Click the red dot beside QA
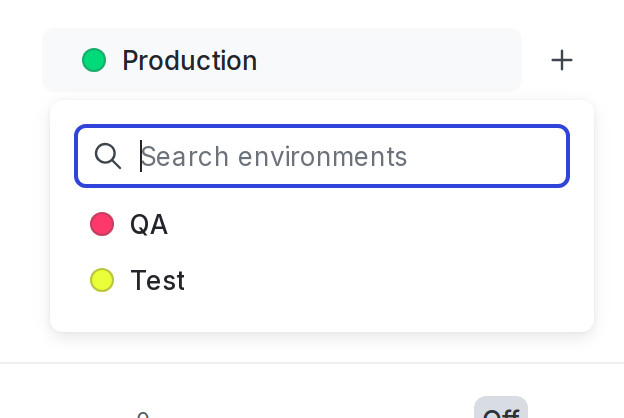 pos(102,224)
